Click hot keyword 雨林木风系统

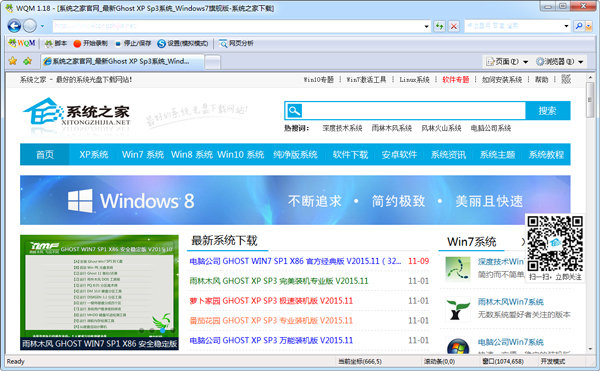point(391,128)
